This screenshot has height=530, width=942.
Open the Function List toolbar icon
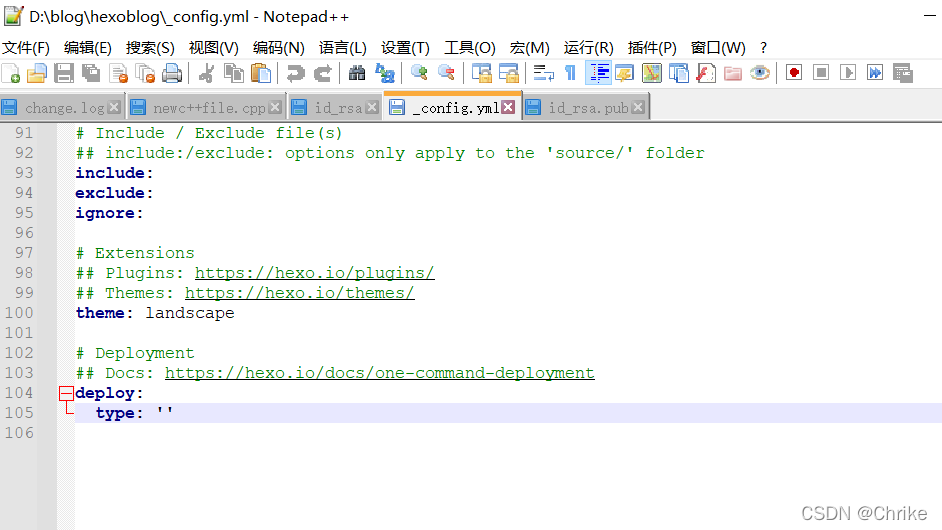(x=706, y=73)
